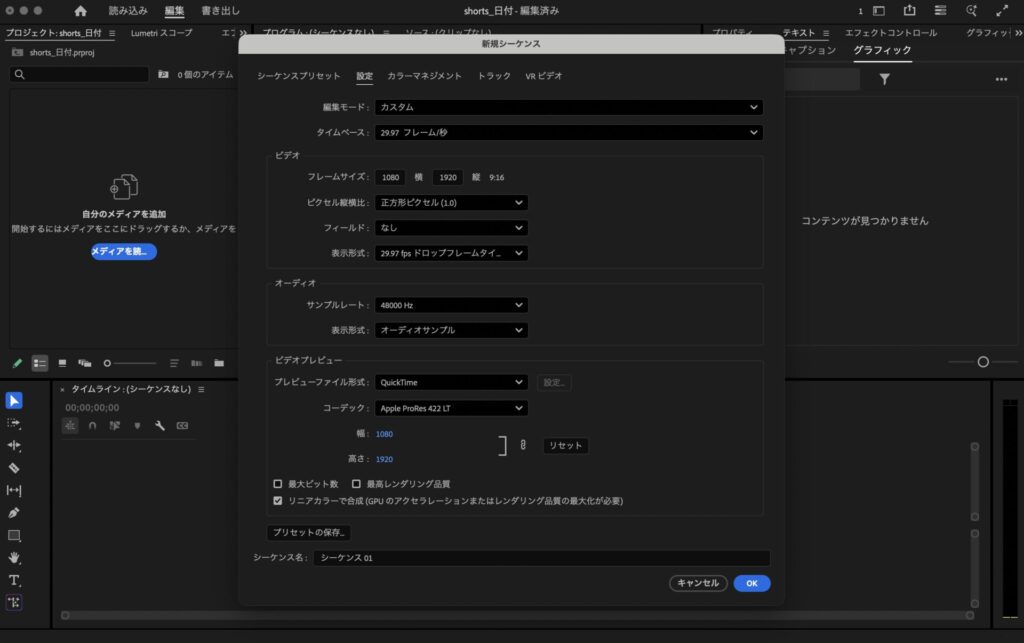Enable the 最大ビット数 checkbox
The width and height of the screenshot is (1024, 643).
278,484
